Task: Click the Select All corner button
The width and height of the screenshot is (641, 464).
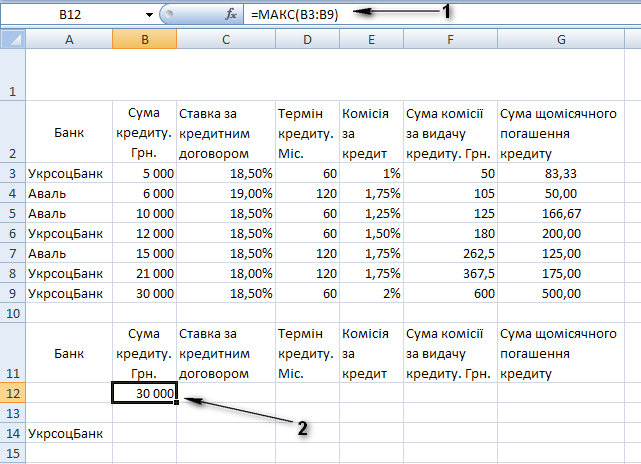Action: coord(13,40)
